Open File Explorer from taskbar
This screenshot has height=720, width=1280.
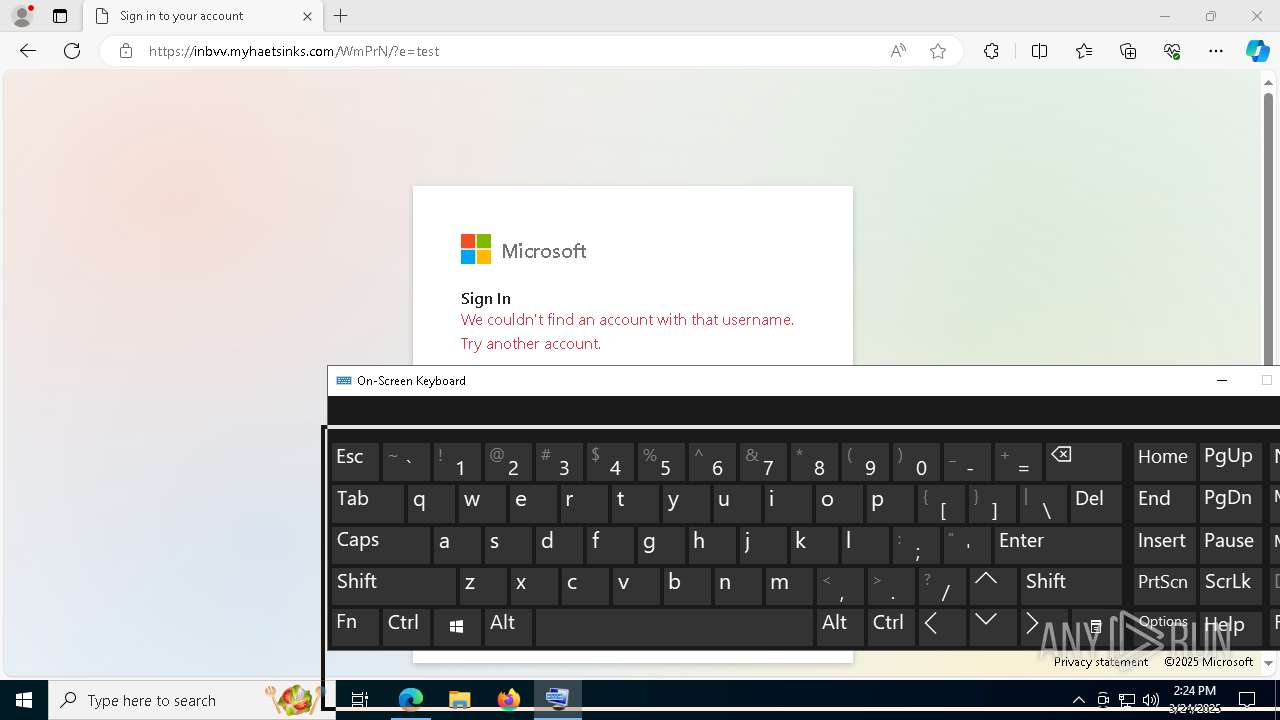(459, 700)
